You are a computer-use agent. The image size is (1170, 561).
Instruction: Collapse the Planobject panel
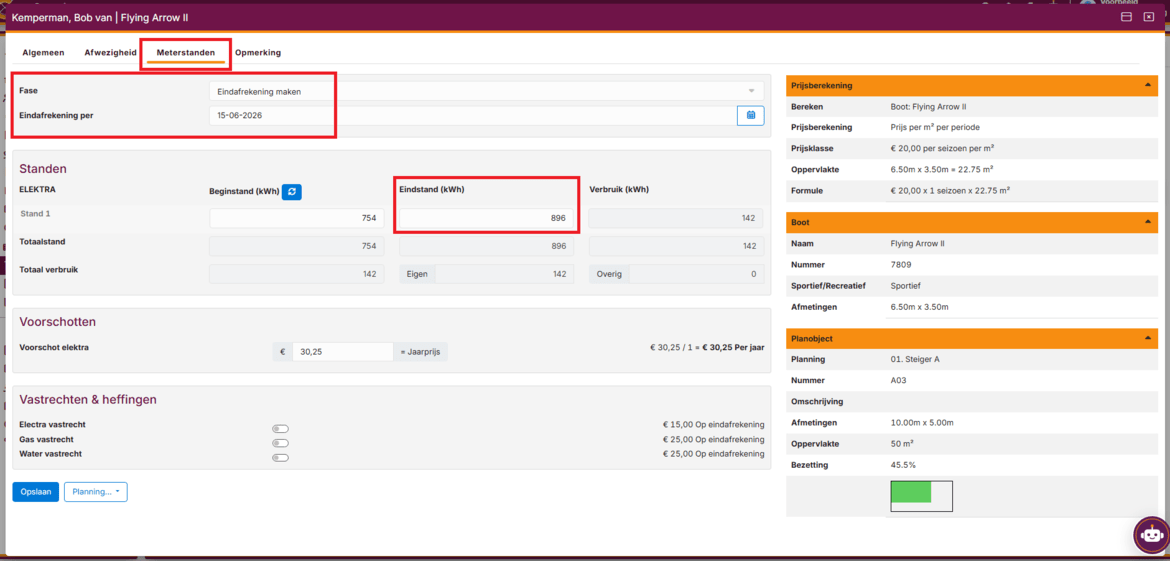[x=1147, y=339]
